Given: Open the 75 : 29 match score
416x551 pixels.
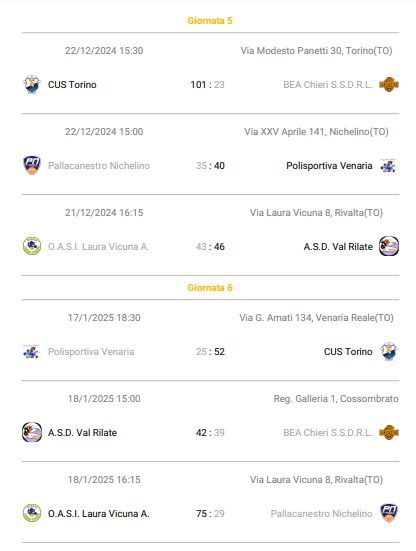Looking at the screenshot, I should pos(210,513).
